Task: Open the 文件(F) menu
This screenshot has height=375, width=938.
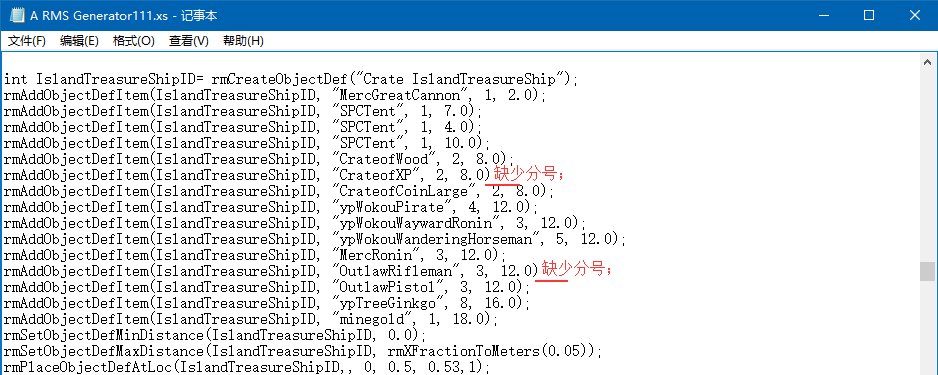Action: coord(27,41)
